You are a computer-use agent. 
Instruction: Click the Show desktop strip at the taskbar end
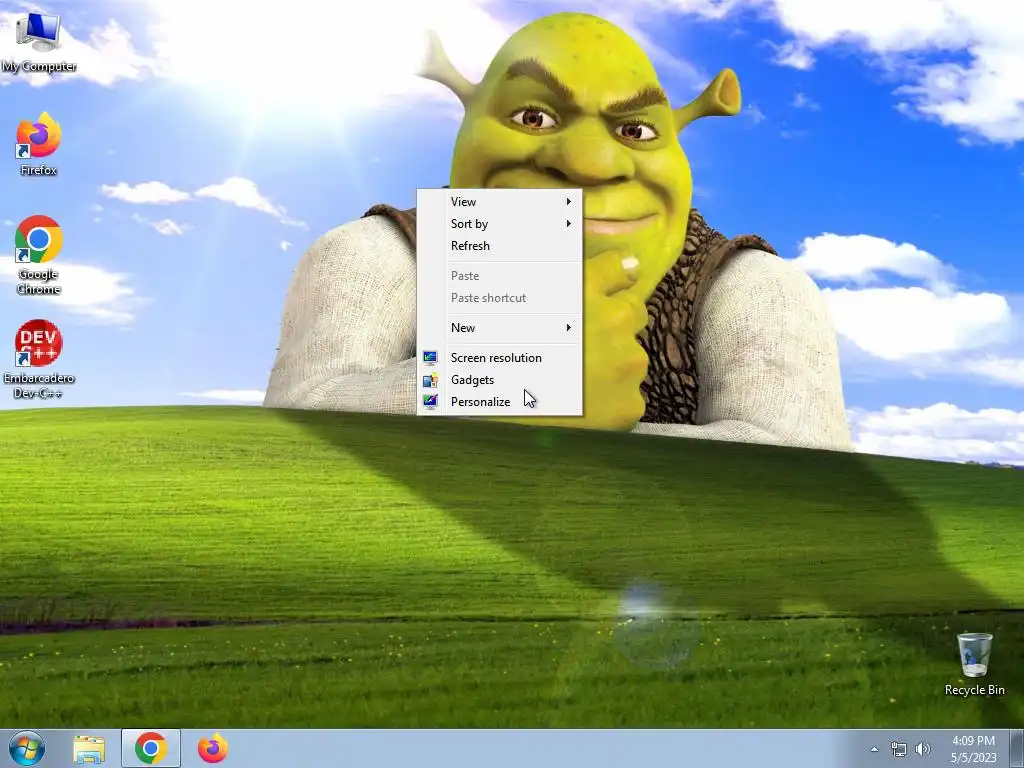(x=1017, y=749)
